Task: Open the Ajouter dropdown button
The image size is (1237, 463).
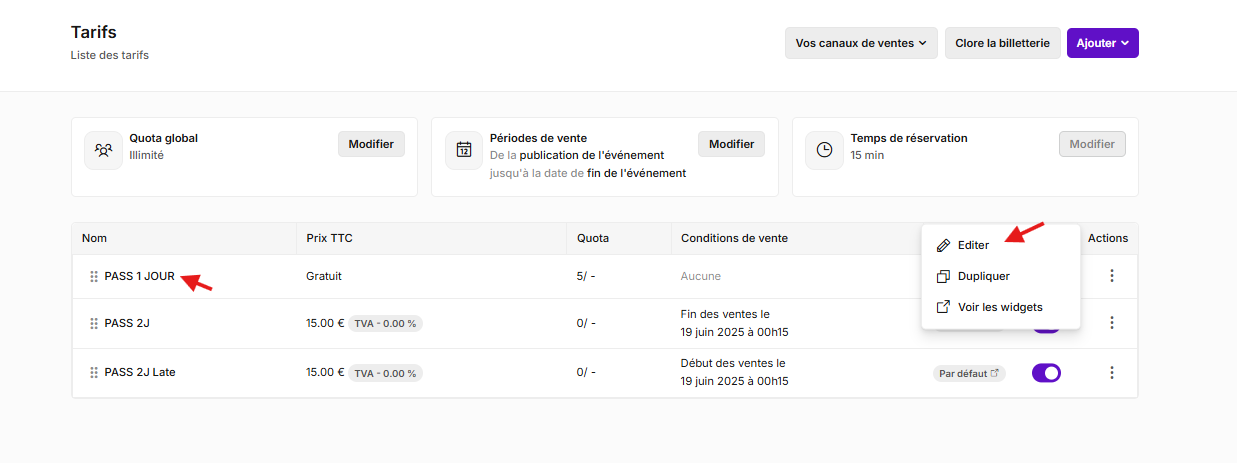Action: pyautogui.click(x=1103, y=43)
